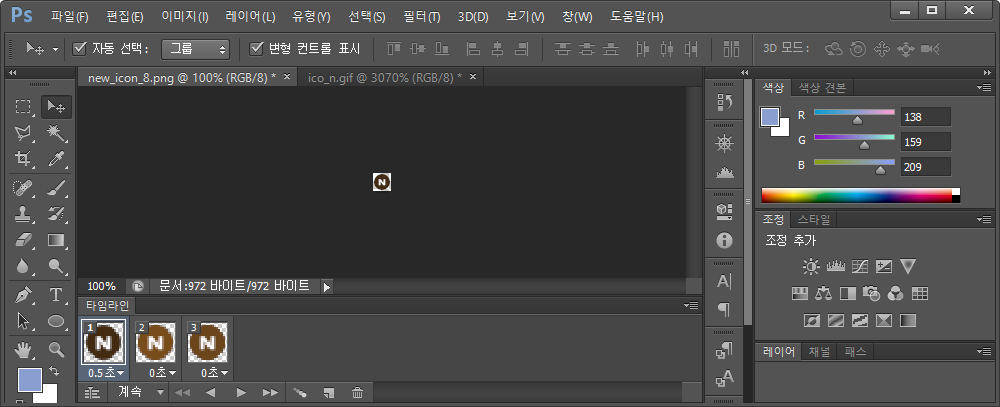Go to the previous frame
Screen dimensions: 1000x407
[x=210, y=392]
